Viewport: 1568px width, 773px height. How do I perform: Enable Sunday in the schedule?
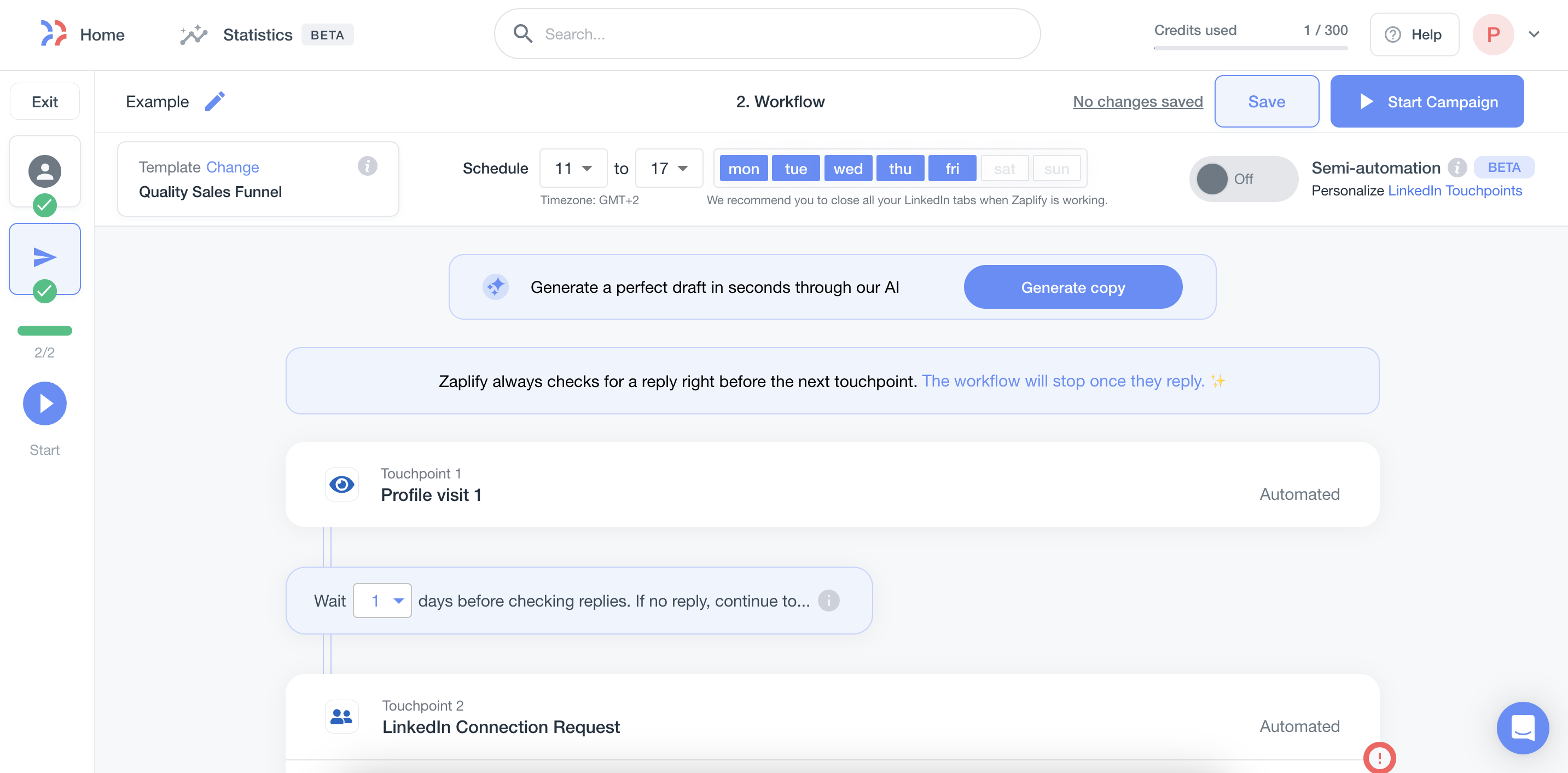click(1056, 169)
